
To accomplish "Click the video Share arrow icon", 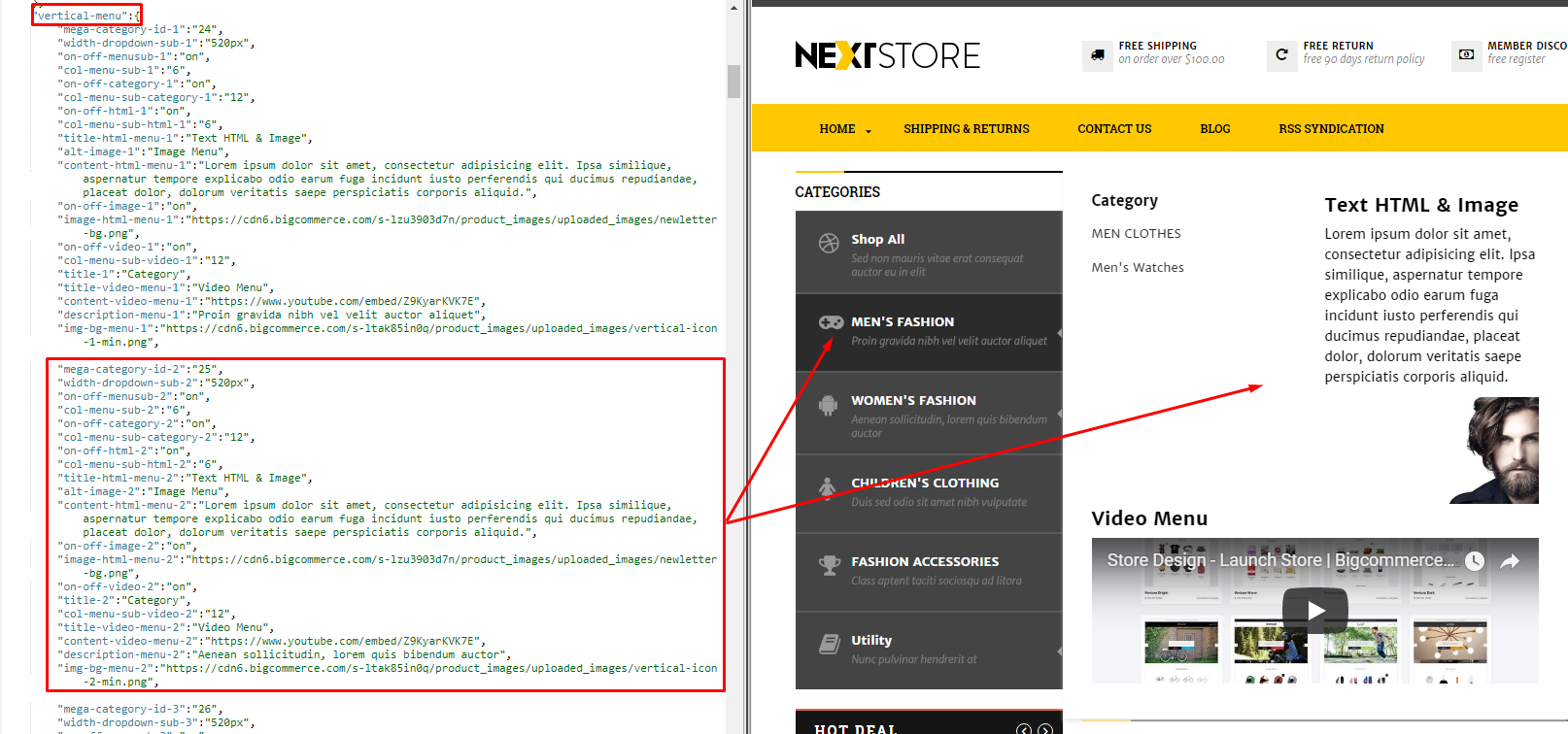I will coord(1510,561).
